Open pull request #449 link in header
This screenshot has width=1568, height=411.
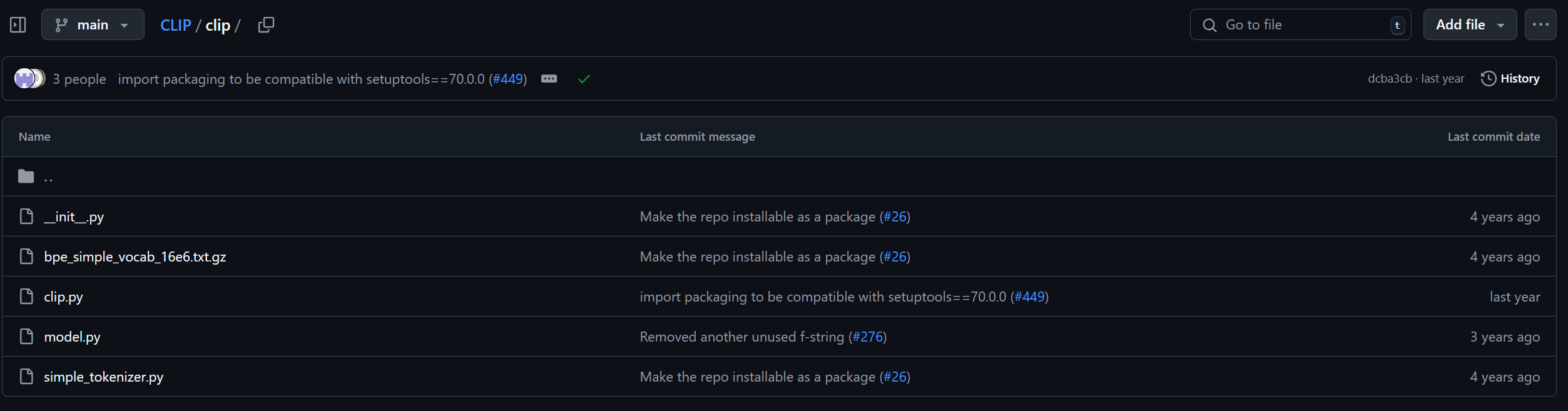pyautogui.click(x=507, y=79)
